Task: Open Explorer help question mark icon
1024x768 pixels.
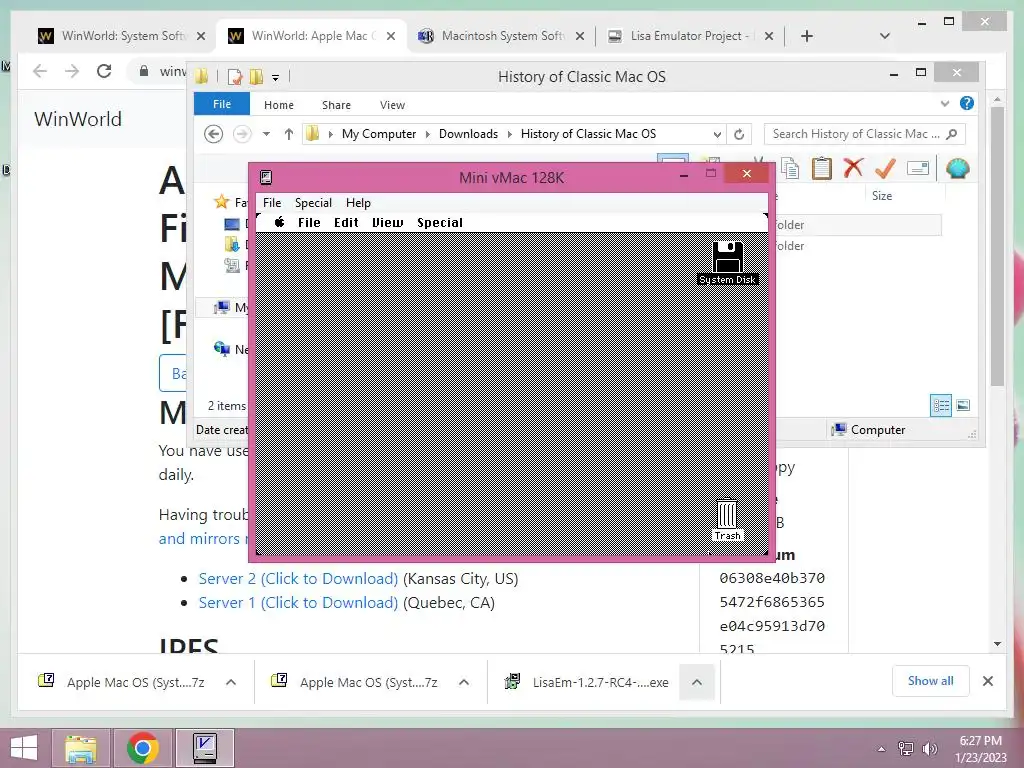Action: (967, 103)
